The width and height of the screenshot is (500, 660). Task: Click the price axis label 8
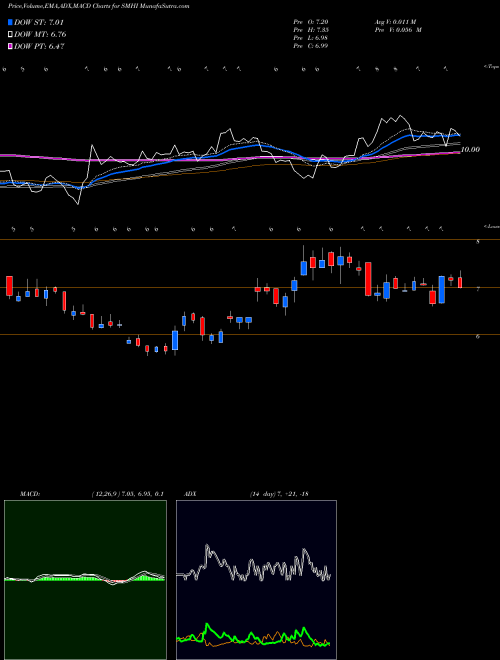[478, 242]
